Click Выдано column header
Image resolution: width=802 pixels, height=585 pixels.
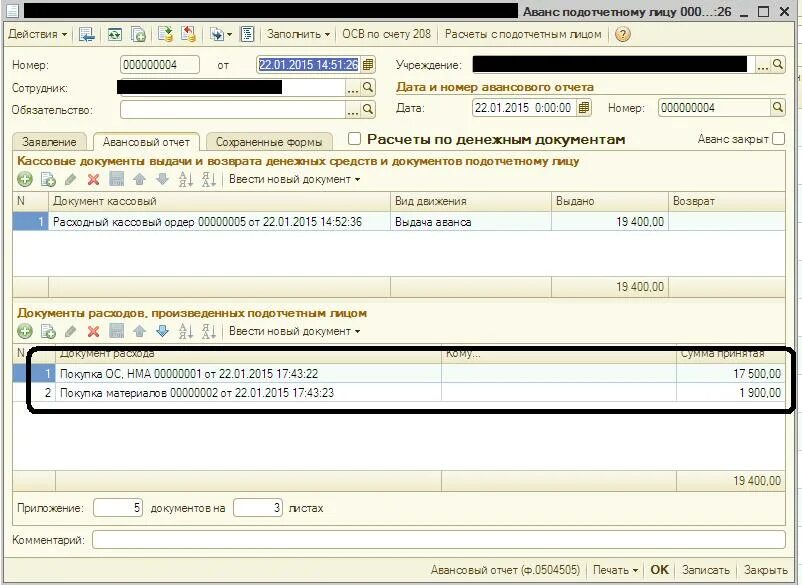click(x=610, y=201)
